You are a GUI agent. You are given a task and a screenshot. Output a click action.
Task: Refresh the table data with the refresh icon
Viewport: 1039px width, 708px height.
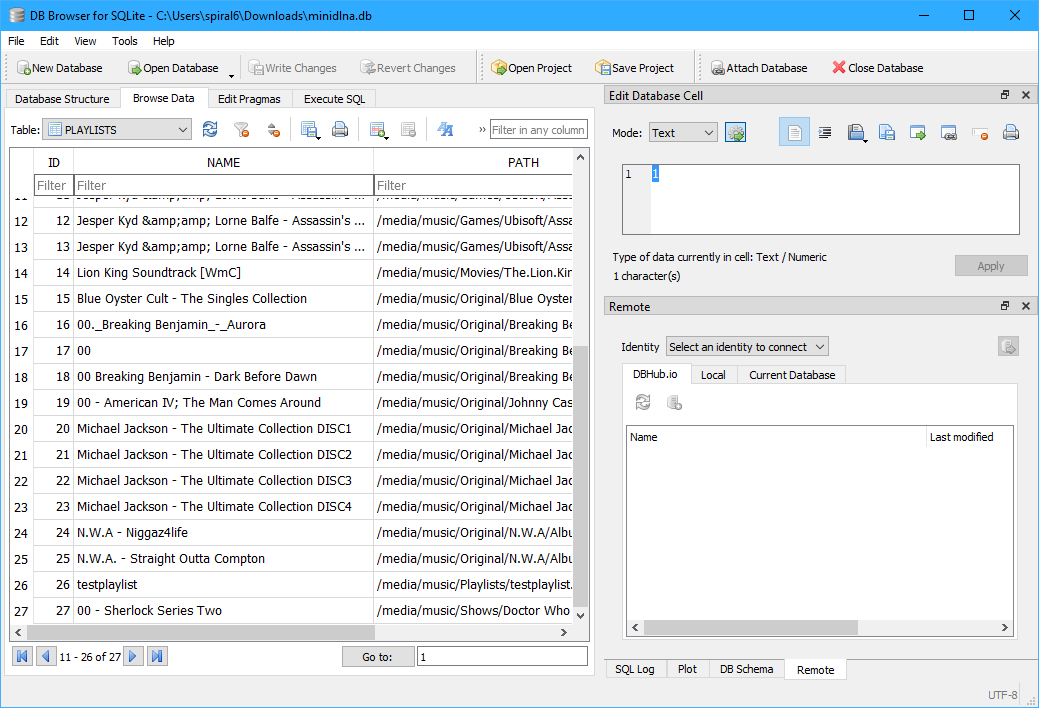[210, 129]
